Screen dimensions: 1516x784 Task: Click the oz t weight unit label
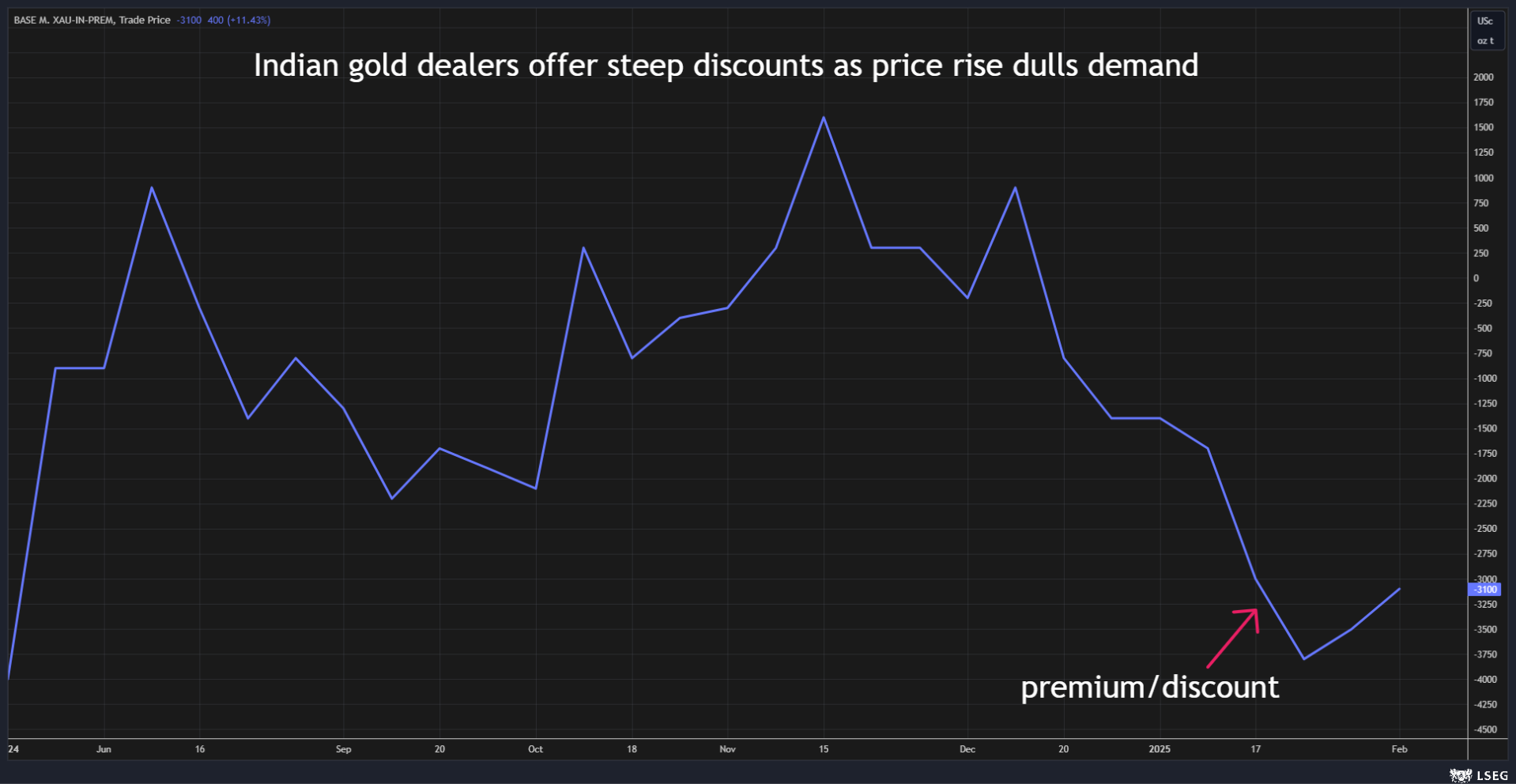click(x=1485, y=41)
